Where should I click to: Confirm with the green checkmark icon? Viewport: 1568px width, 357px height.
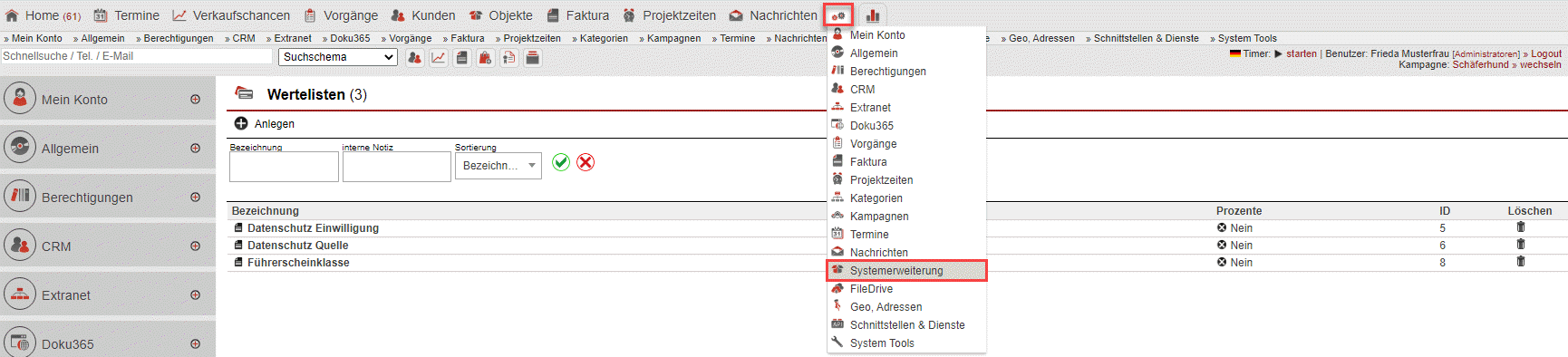[561, 162]
